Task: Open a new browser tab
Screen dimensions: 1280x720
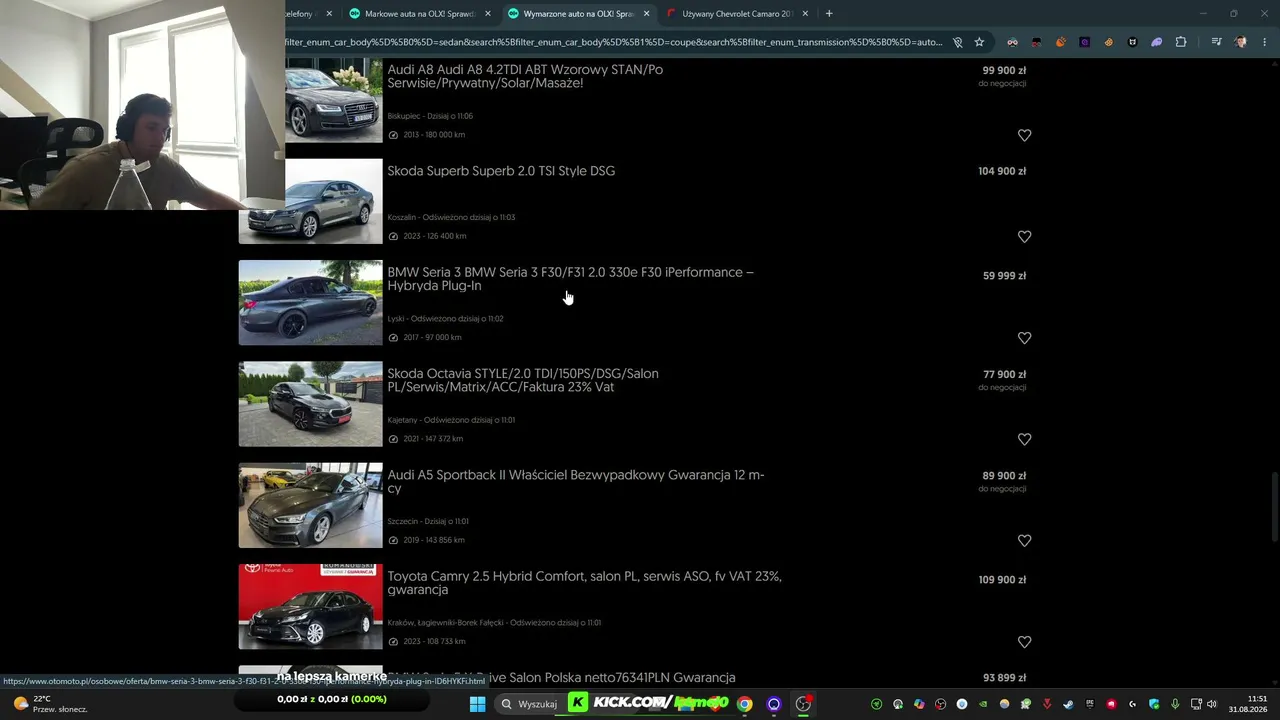Action: tap(829, 14)
